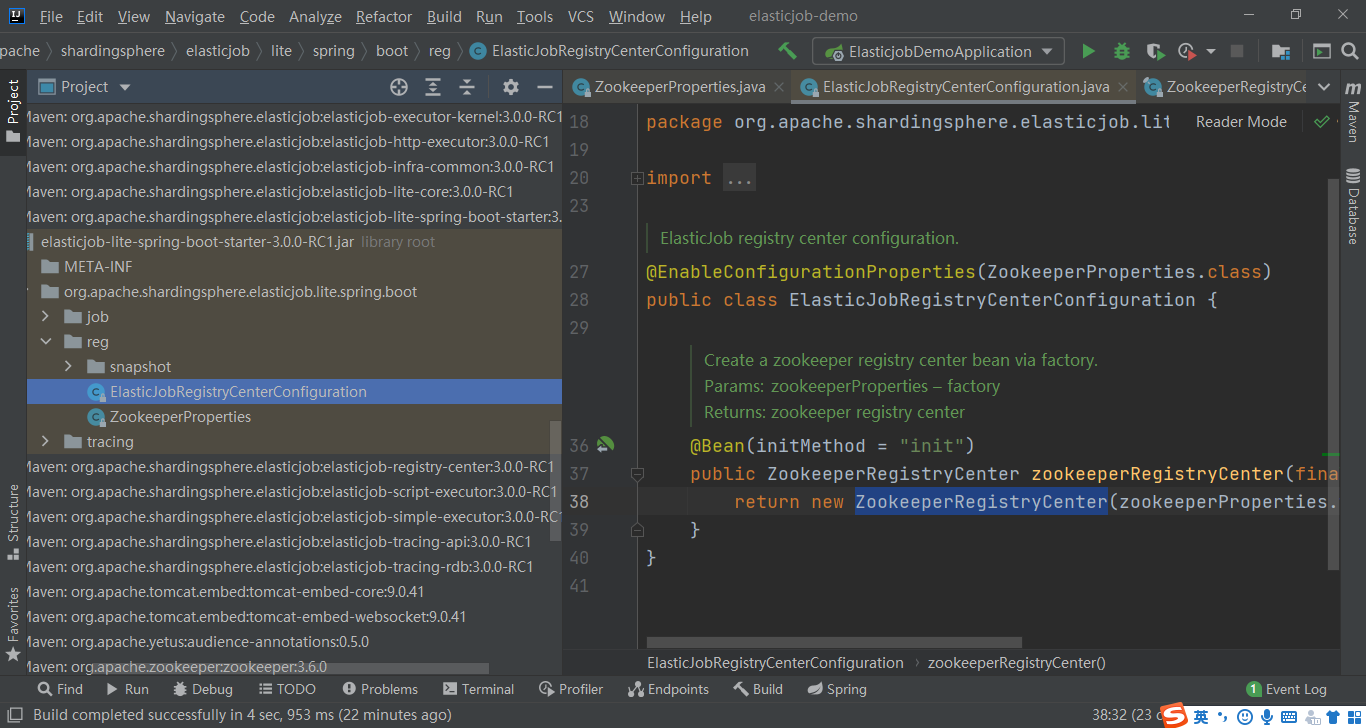
Task: Show hidden editor tabs chevron
Action: click(1325, 87)
